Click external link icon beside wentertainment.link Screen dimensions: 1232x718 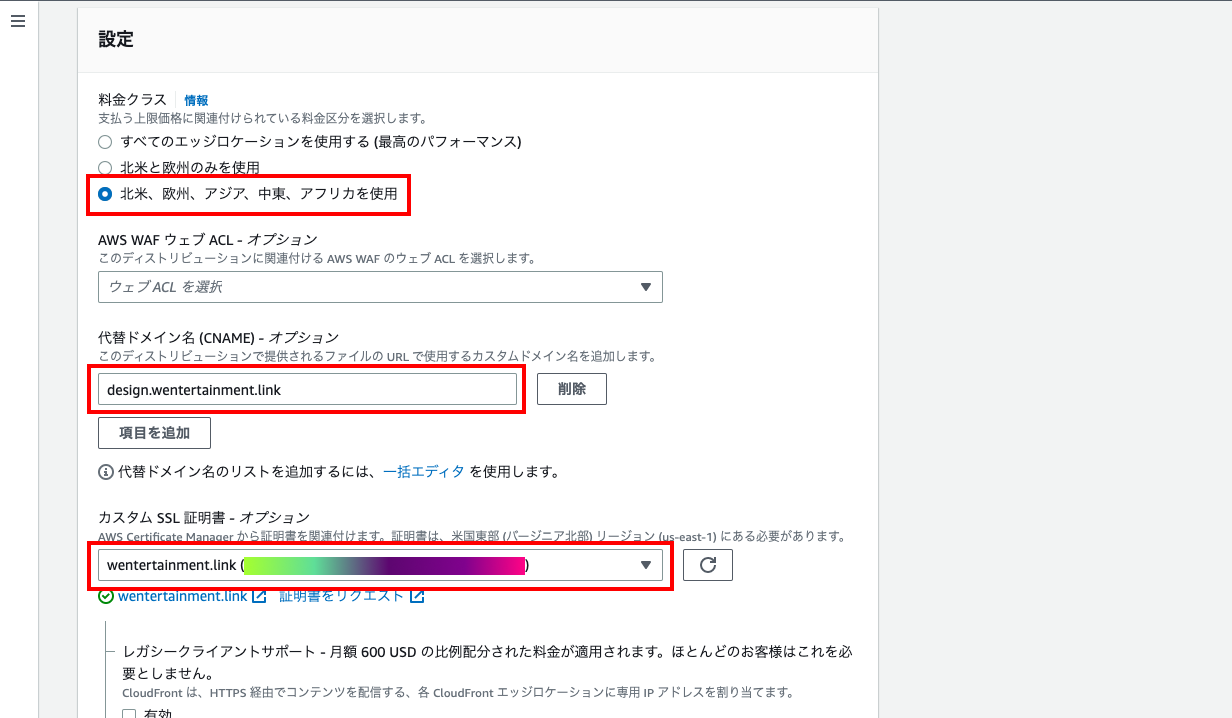259,597
